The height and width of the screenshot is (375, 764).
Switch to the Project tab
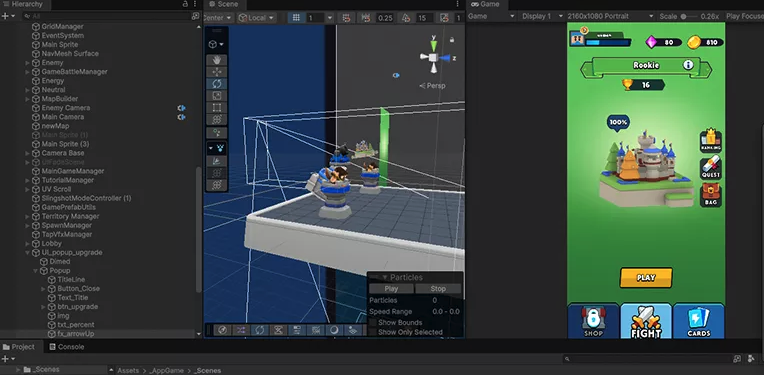pos(19,347)
